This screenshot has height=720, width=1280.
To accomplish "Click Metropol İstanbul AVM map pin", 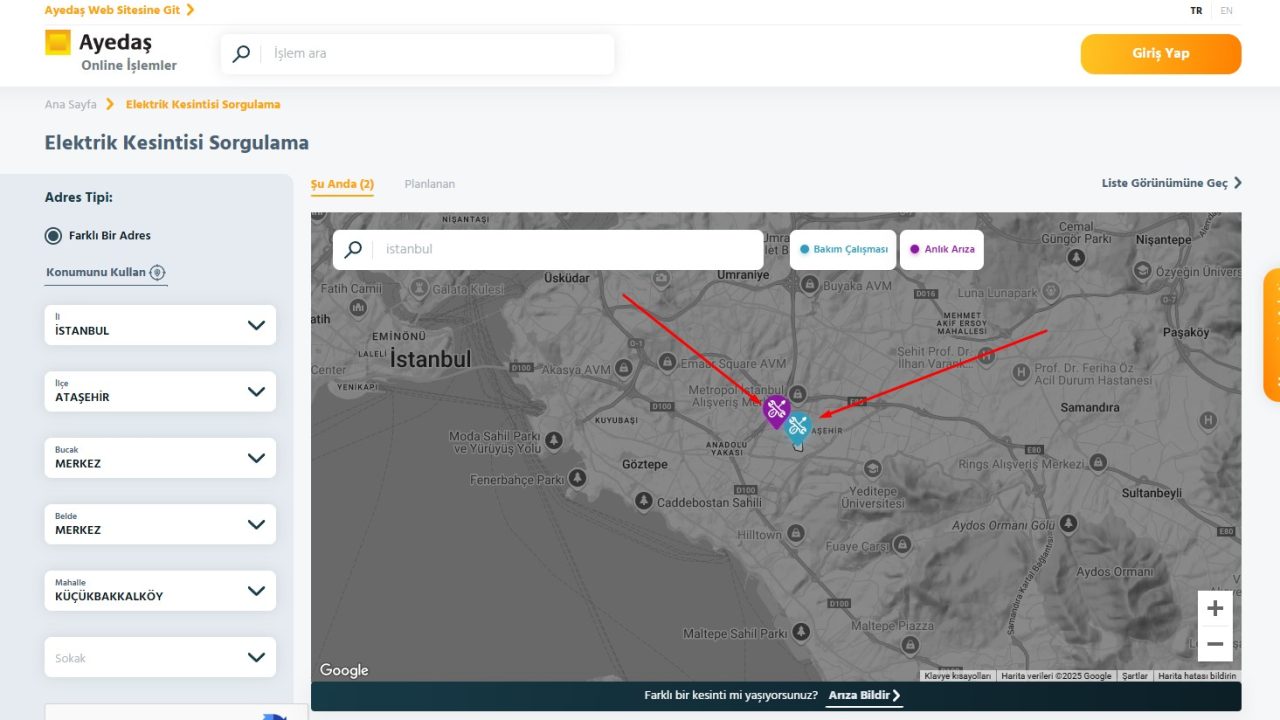I will (797, 393).
